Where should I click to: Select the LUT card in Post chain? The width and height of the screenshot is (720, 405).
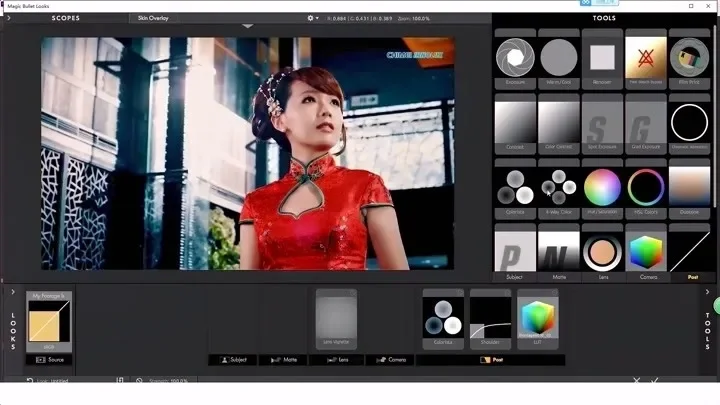538,319
